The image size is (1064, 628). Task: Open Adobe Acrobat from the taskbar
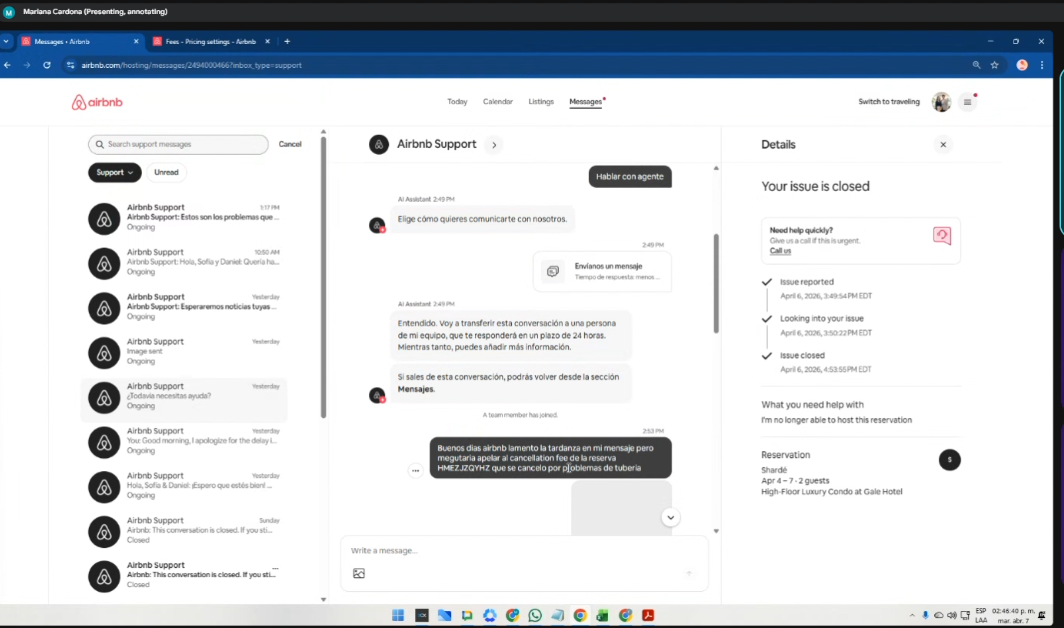pyautogui.click(x=648, y=615)
